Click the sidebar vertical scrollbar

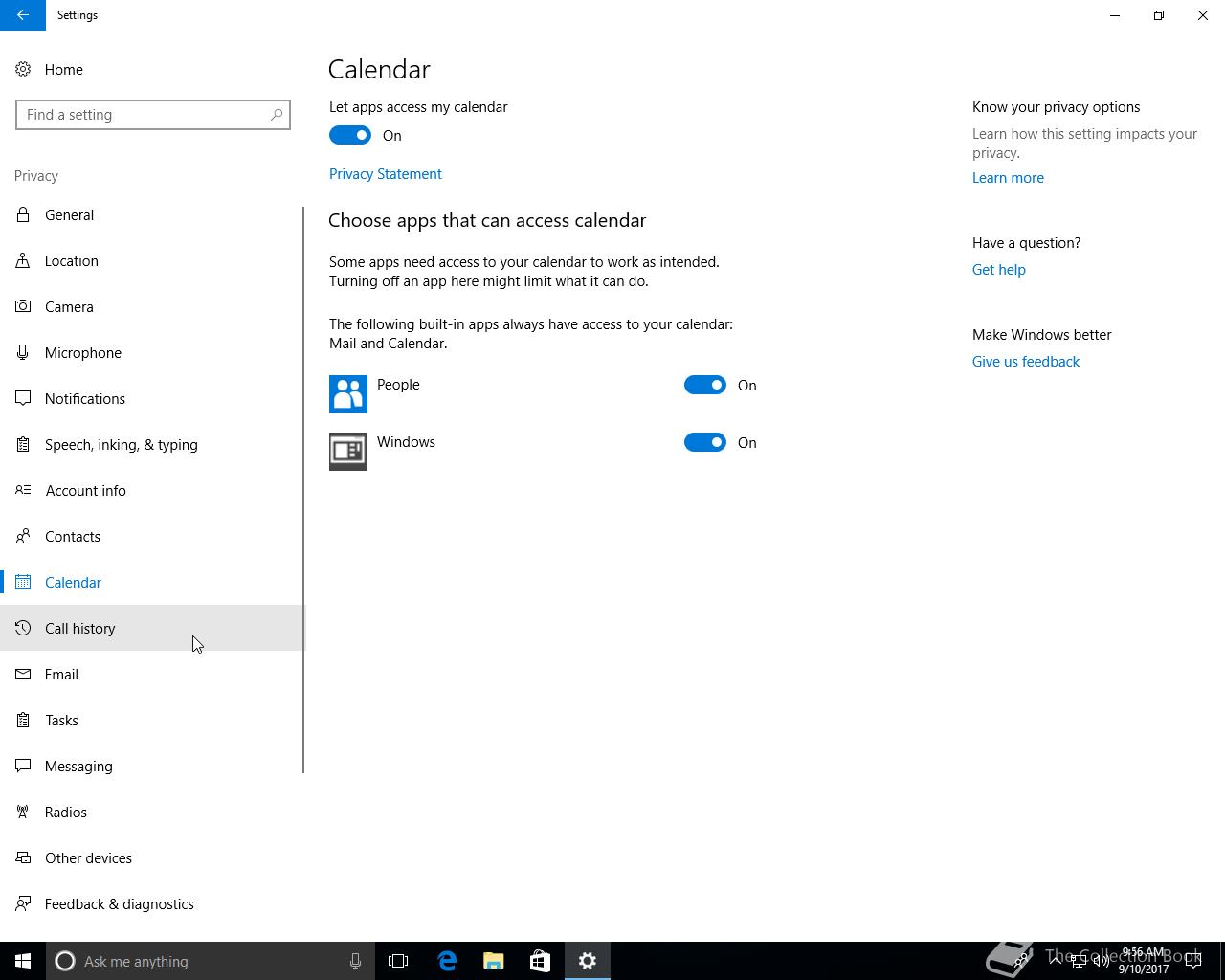(x=303, y=490)
